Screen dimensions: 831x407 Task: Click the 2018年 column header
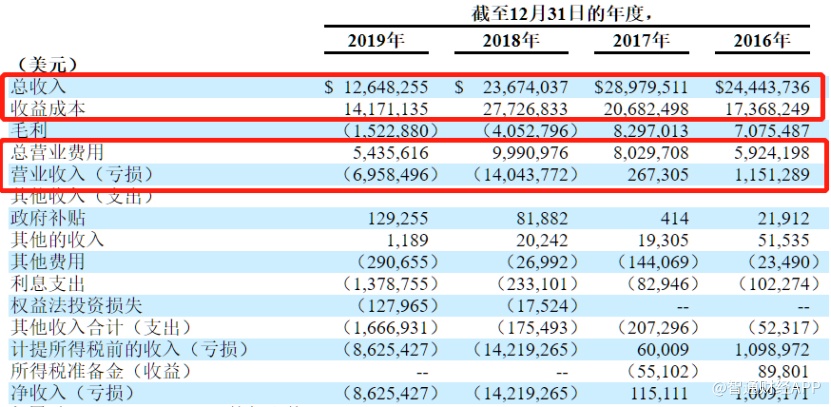point(511,41)
